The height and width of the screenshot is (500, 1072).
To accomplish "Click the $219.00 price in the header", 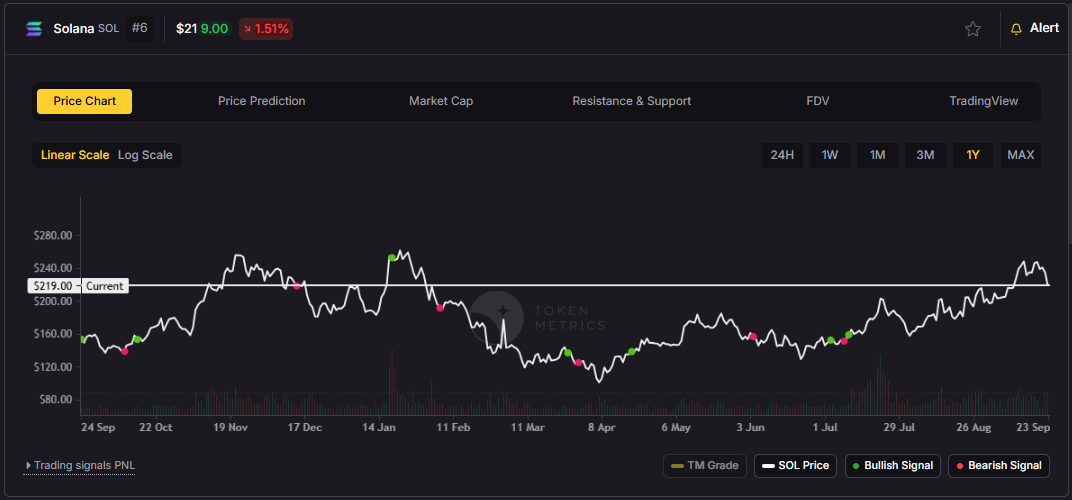I will coord(202,29).
